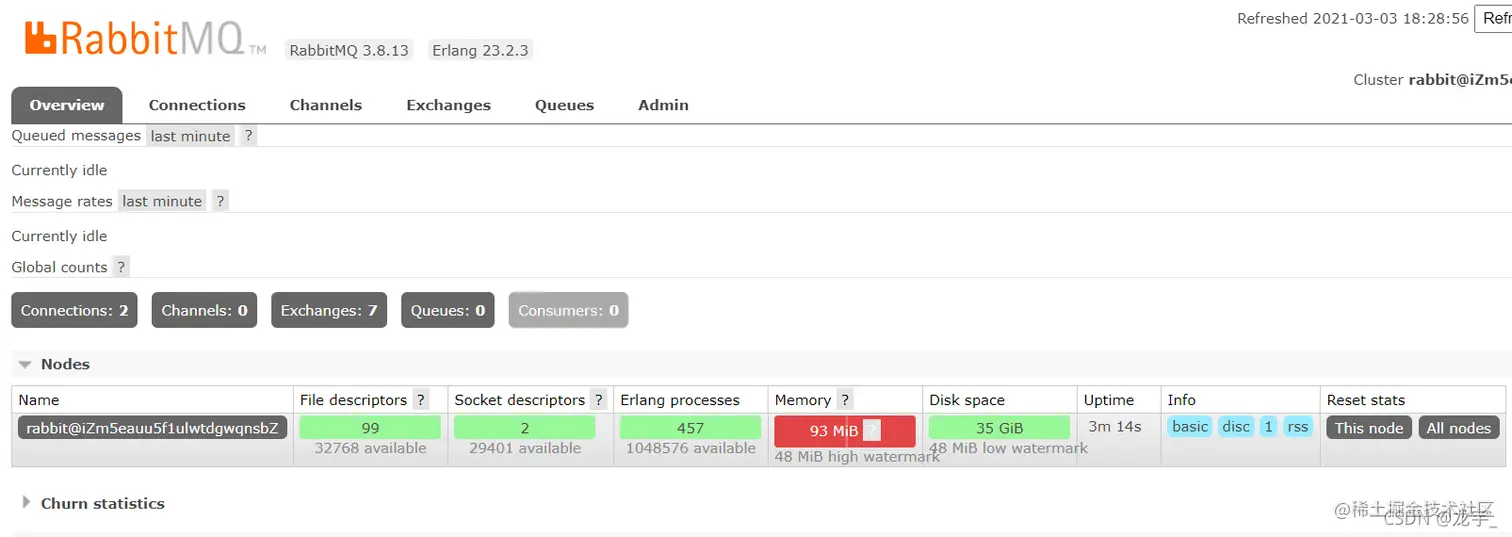Click help icon inside red memory bar
The width and height of the screenshot is (1512, 537).
pos(872,431)
